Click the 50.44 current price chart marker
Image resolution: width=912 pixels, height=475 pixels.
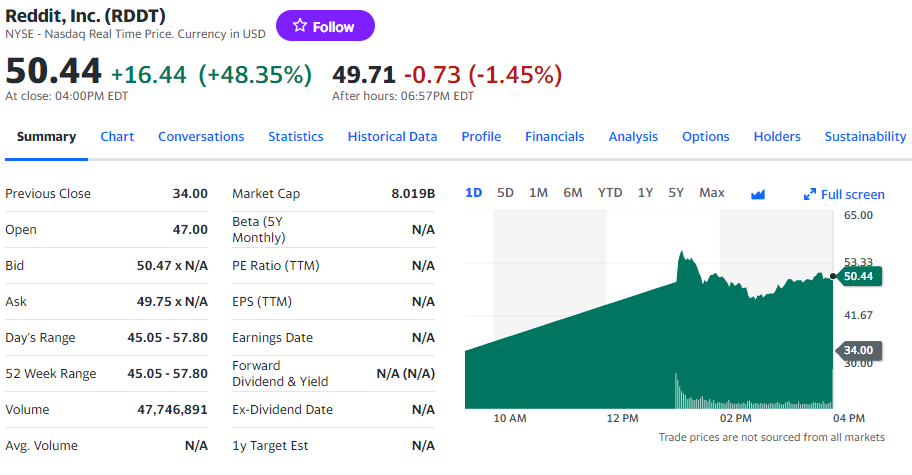click(861, 276)
